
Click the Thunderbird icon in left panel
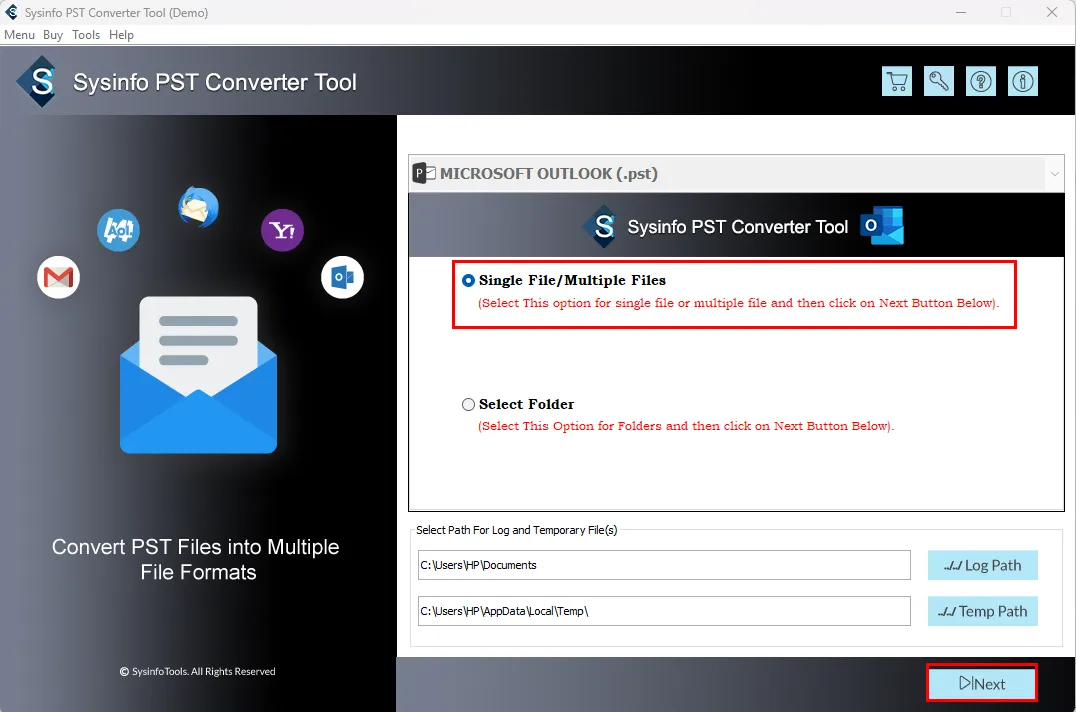coord(198,206)
